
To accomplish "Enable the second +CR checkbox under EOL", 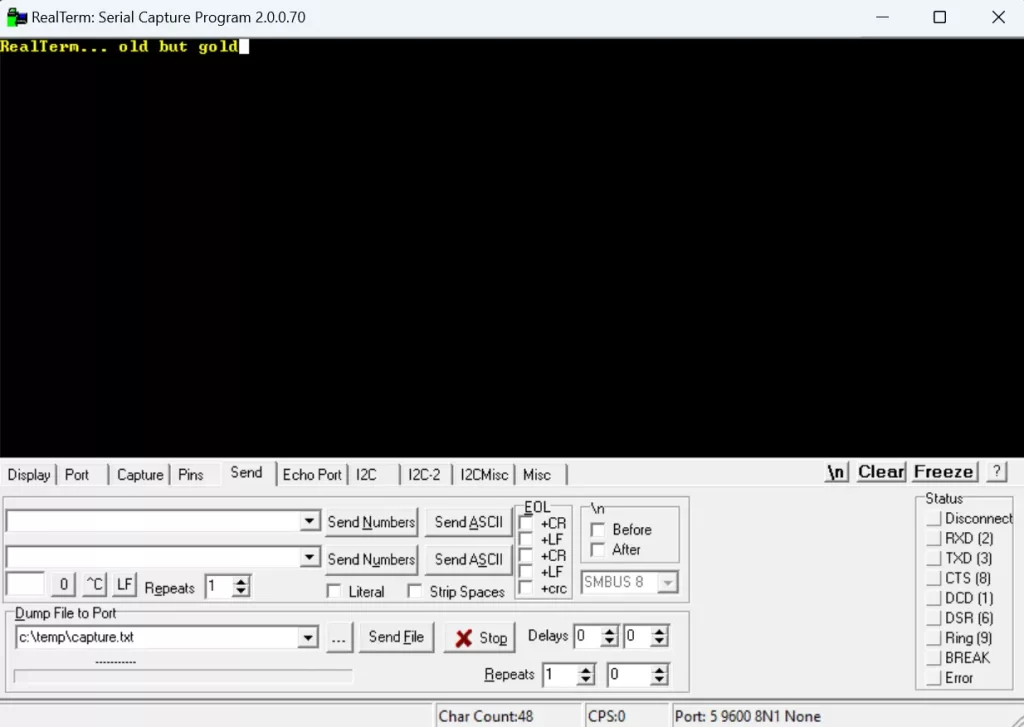I will click(x=526, y=556).
